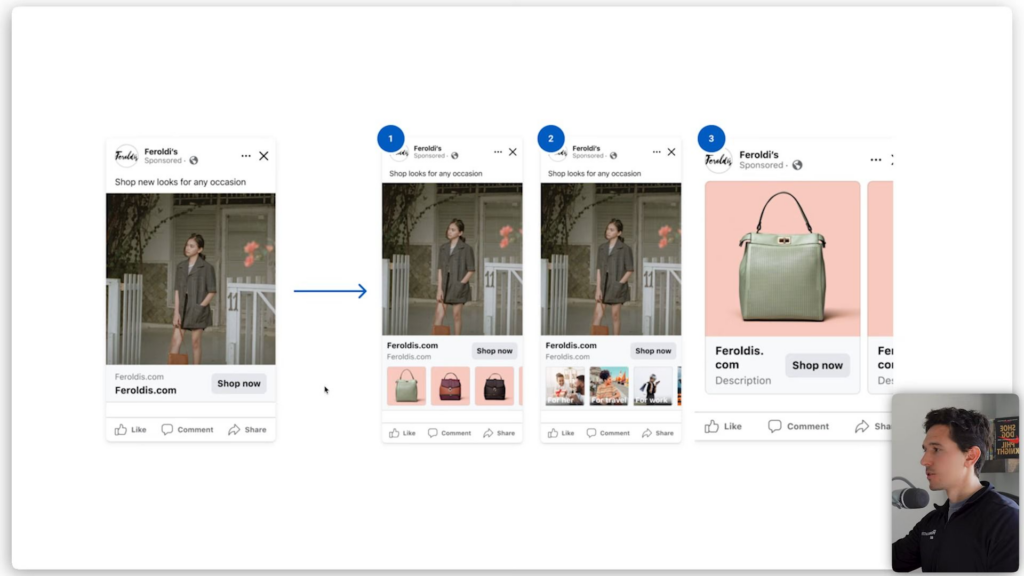Select the For travel thumbnail in ad 2
This screenshot has height=576, width=1024.
(x=609, y=386)
